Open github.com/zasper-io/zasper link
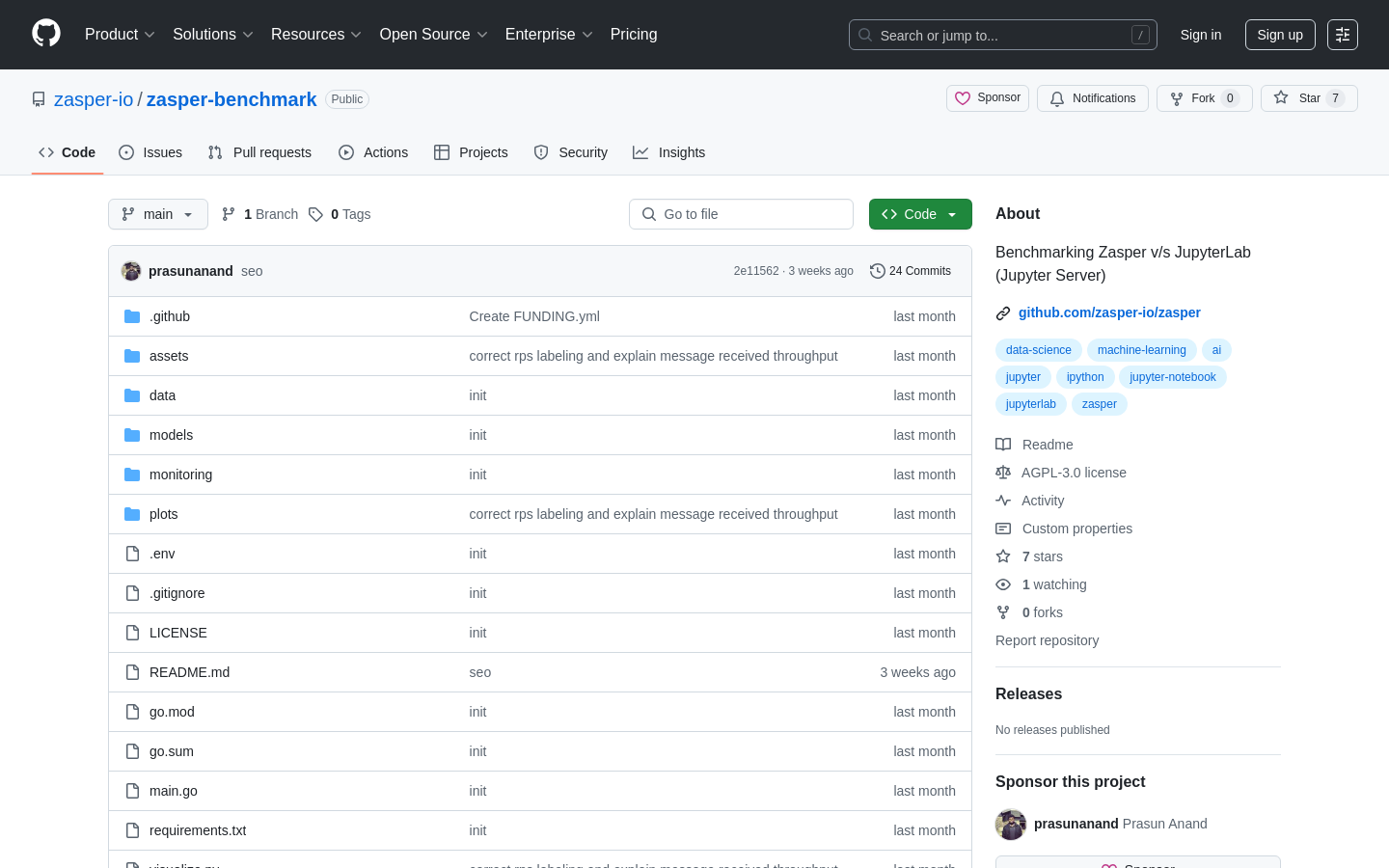The image size is (1389, 868). point(1109,312)
